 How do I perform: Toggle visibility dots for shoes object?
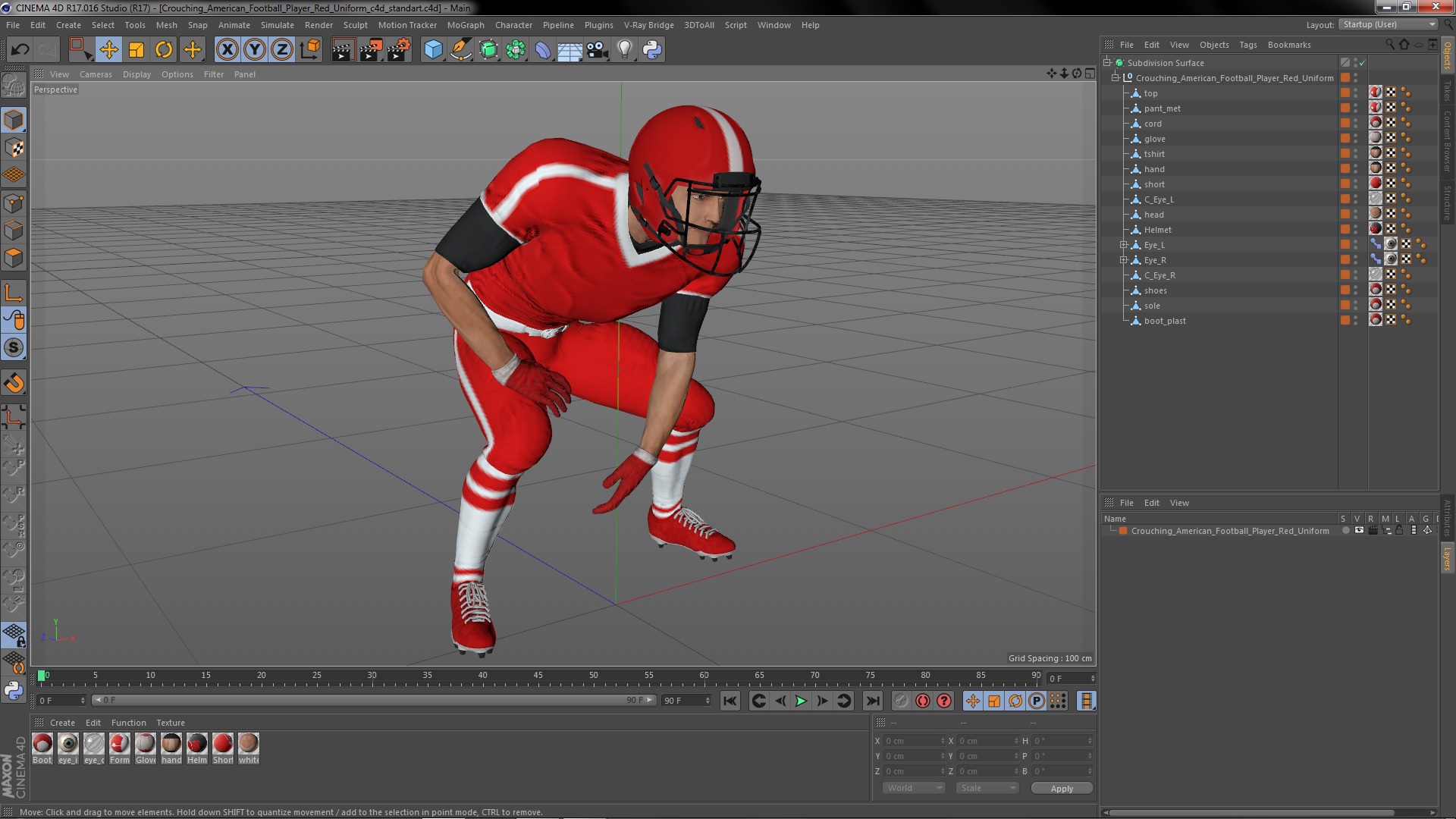point(1356,290)
